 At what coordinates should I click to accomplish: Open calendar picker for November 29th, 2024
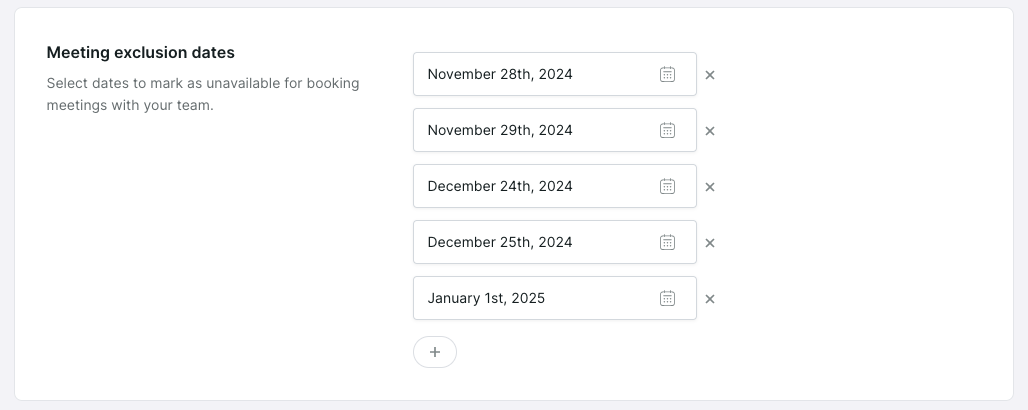point(667,130)
